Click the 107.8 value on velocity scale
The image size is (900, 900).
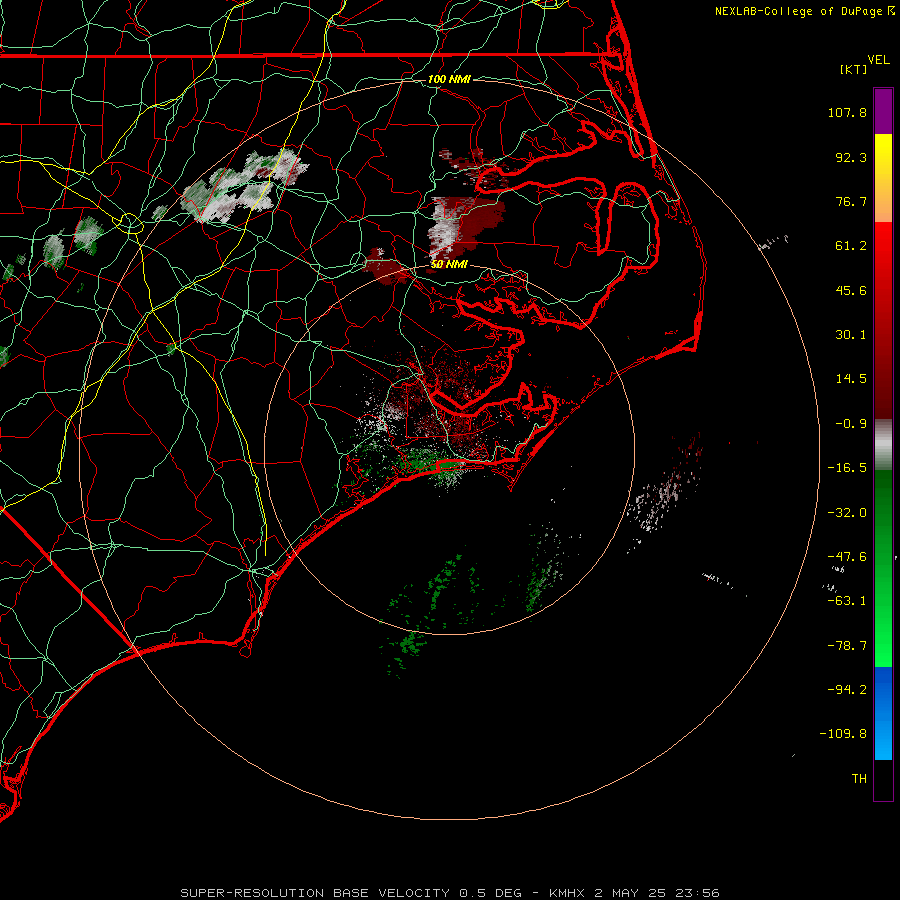click(847, 112)
